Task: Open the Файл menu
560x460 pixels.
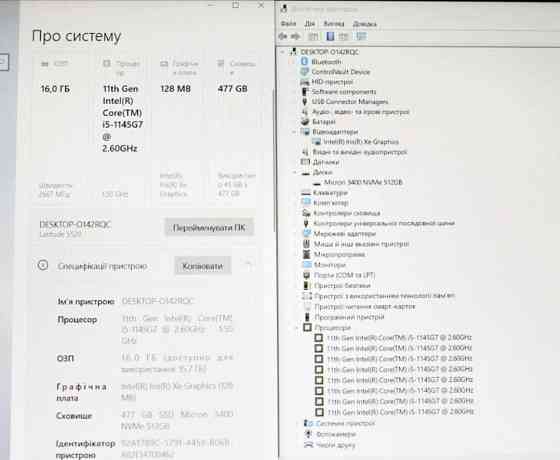Action: 288,24
